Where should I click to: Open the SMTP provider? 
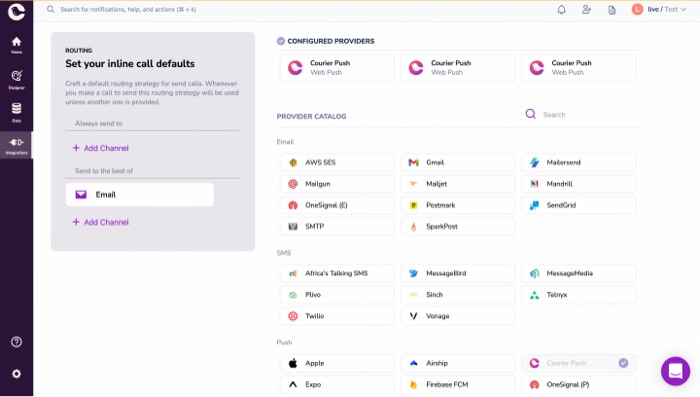tap(337, 226)
